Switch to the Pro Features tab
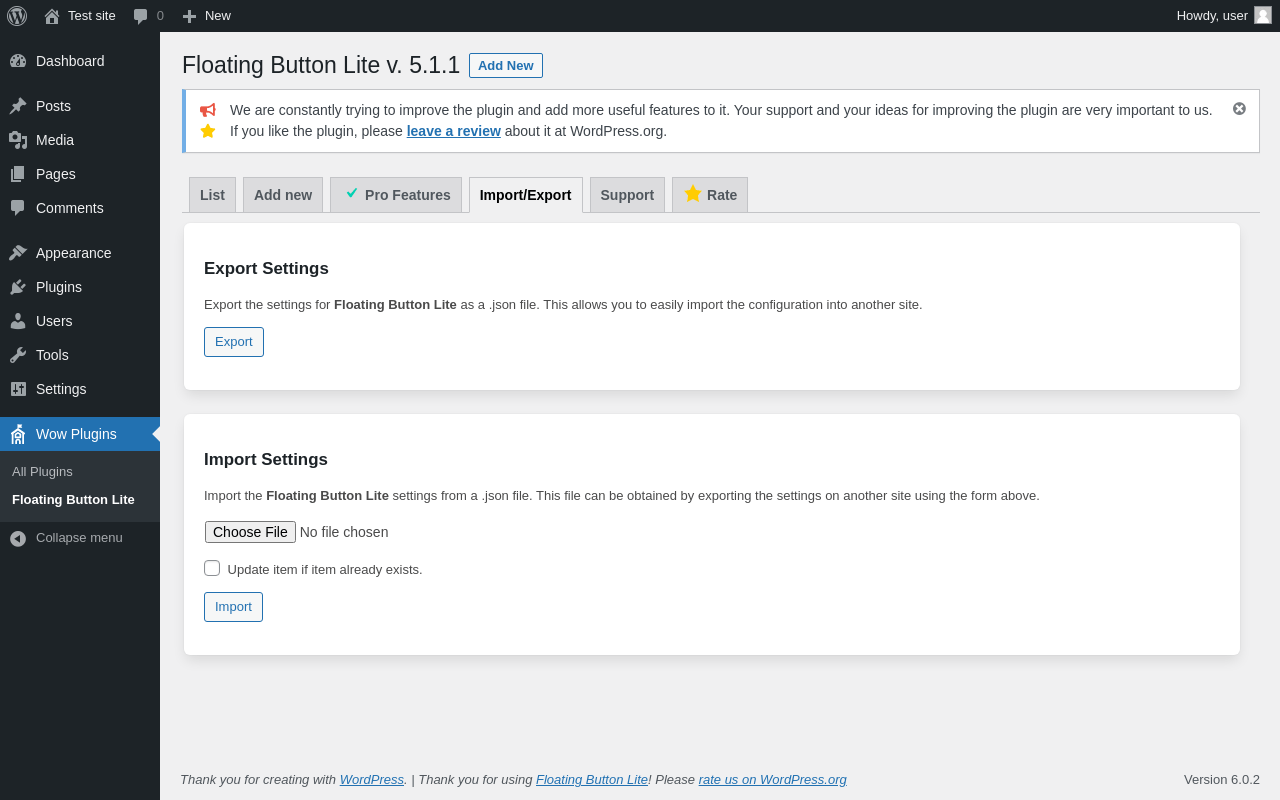 [396, 195]
